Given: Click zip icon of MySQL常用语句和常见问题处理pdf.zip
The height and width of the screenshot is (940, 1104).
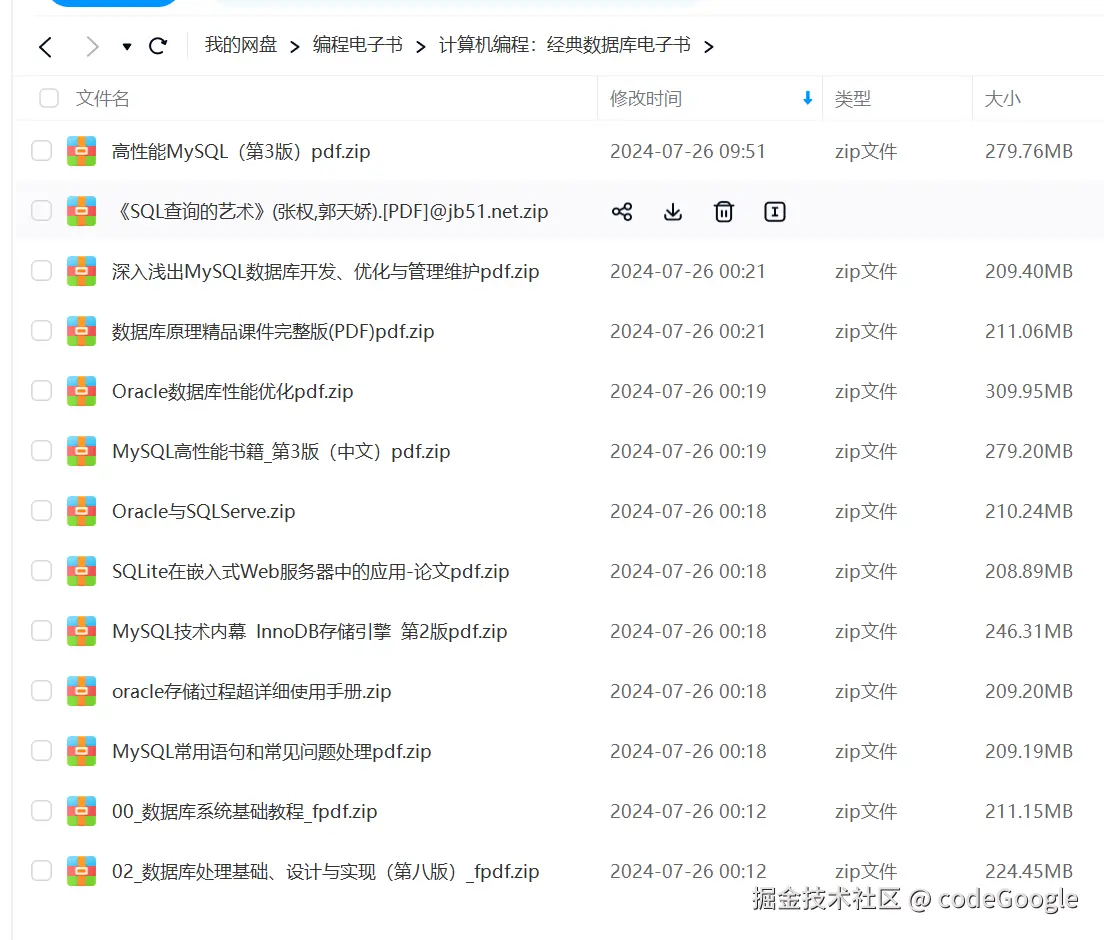Looking at the screenshot, I should click(x=82, y=751).
